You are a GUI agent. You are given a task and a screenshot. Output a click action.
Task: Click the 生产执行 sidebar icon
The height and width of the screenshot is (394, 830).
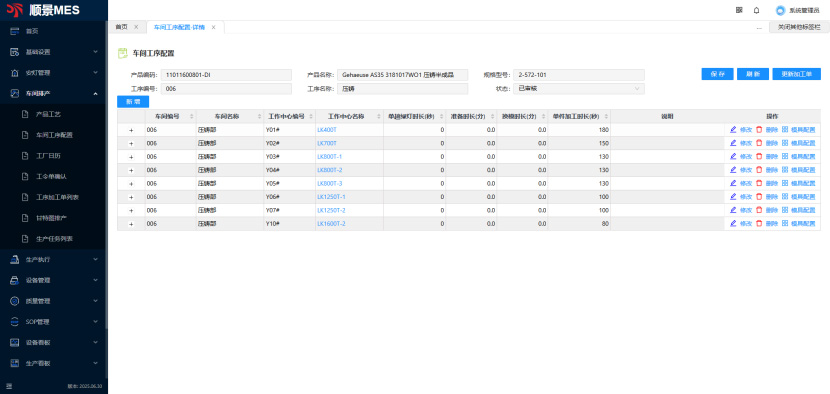coord(15,259)
